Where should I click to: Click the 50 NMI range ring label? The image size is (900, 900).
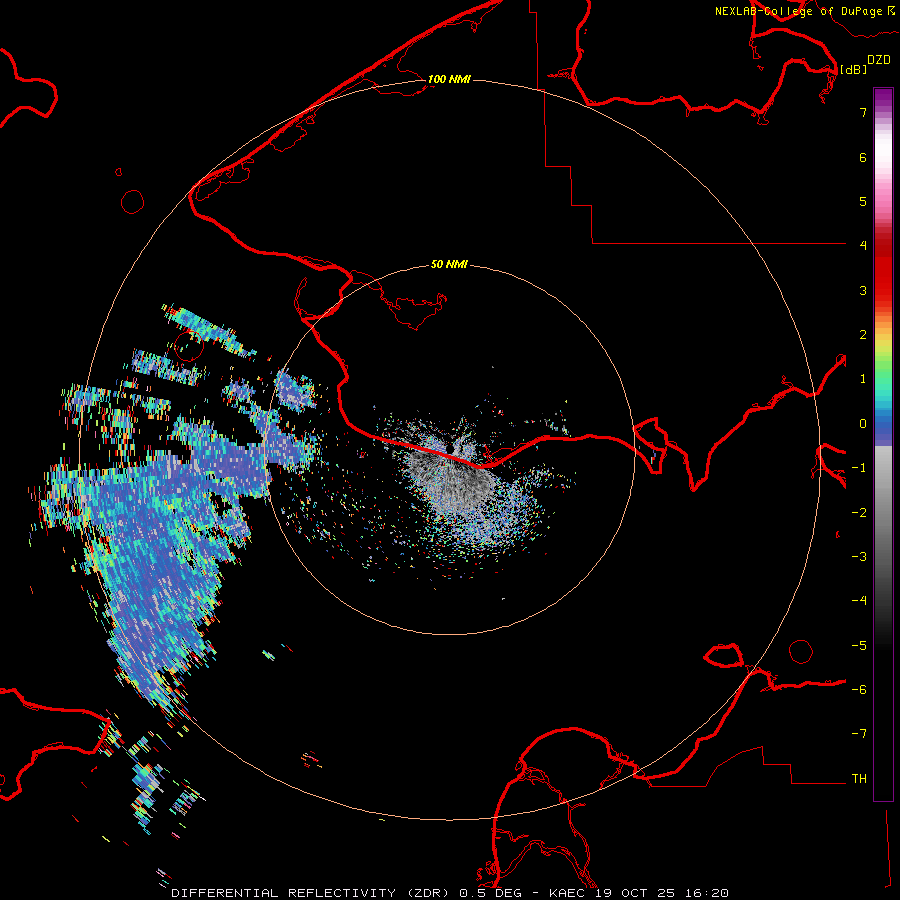449,264
